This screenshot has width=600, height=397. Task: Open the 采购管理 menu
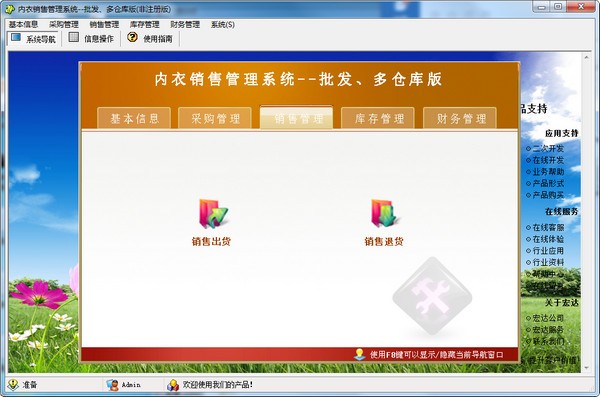click(x=64, y=25)
